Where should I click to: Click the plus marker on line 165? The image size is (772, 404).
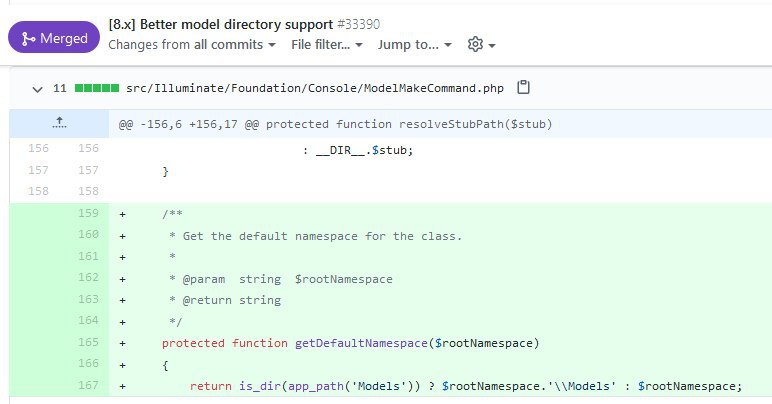click(x=122, y=344)
